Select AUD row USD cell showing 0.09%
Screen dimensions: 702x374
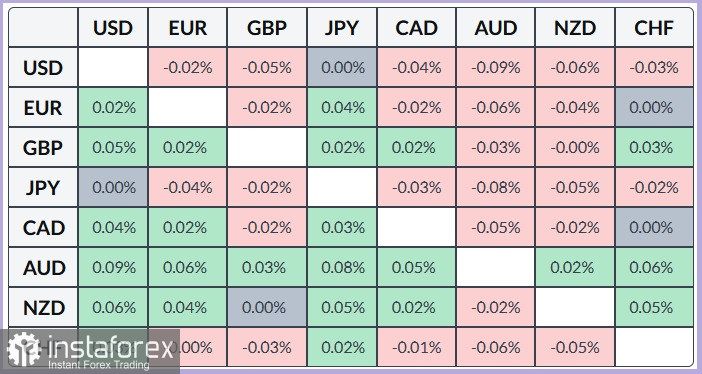tap(113, 267)
